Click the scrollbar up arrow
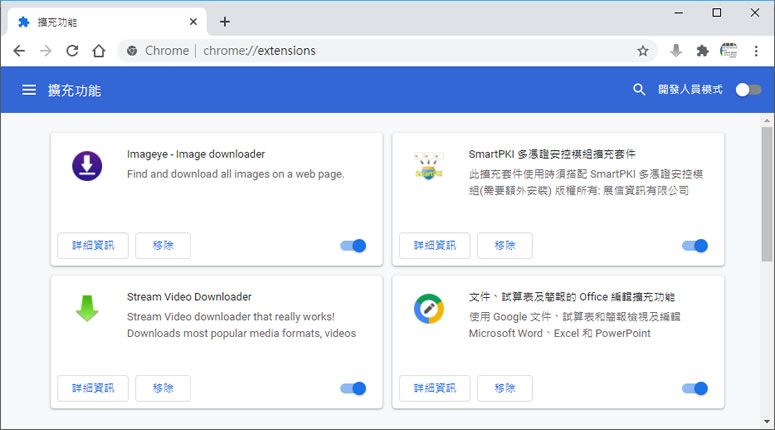 [767, 120]
